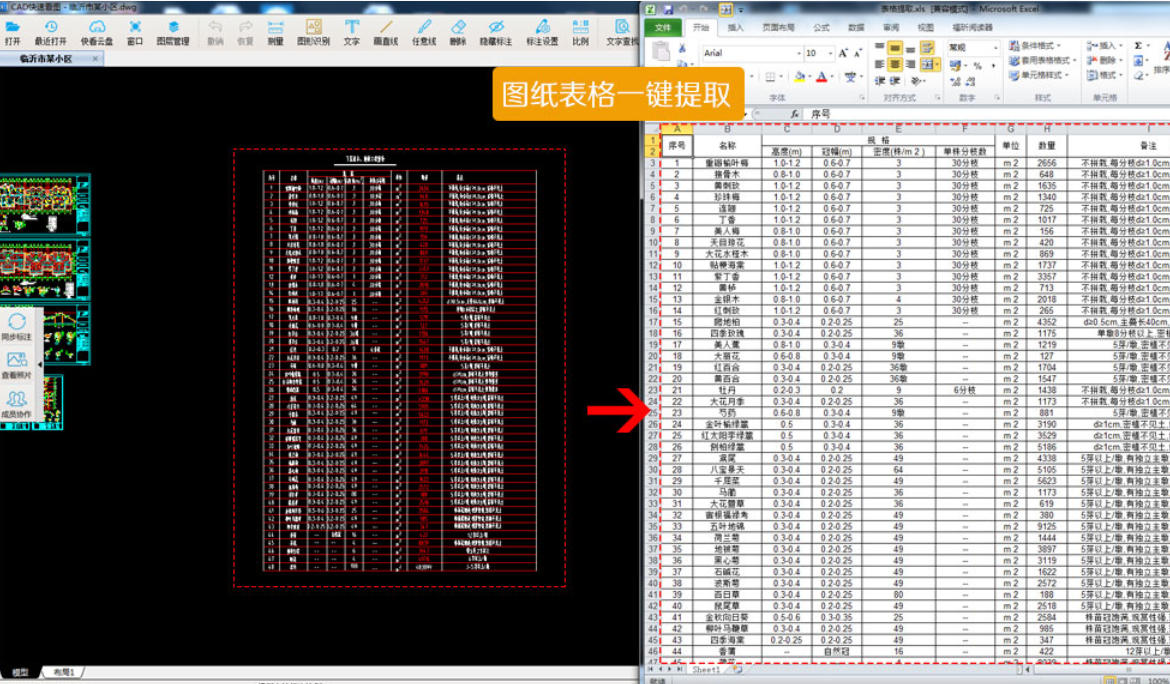This screenshot has height=684, width=1170.
Task: Toggle 隐藏标注 hide annotations
Action: tap(495, 32)
